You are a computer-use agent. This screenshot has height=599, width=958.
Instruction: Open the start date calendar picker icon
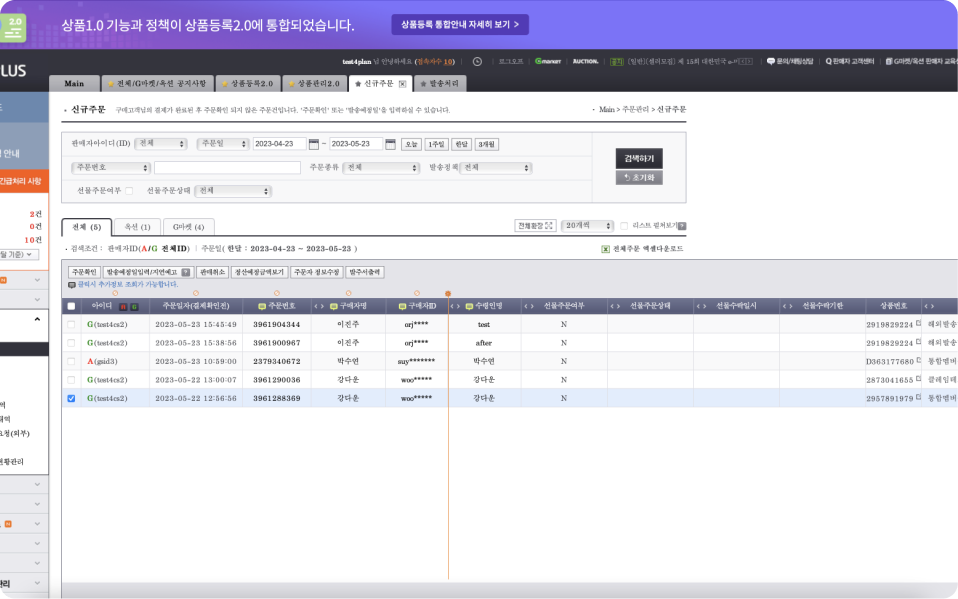tap(313, 144)
